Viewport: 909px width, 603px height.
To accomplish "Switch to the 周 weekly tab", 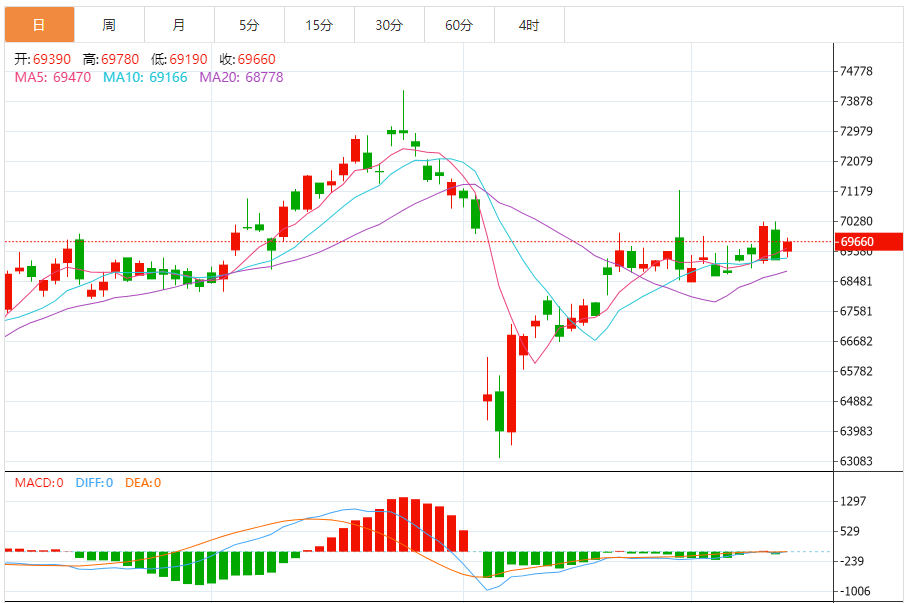I will (x=110, y=25).
